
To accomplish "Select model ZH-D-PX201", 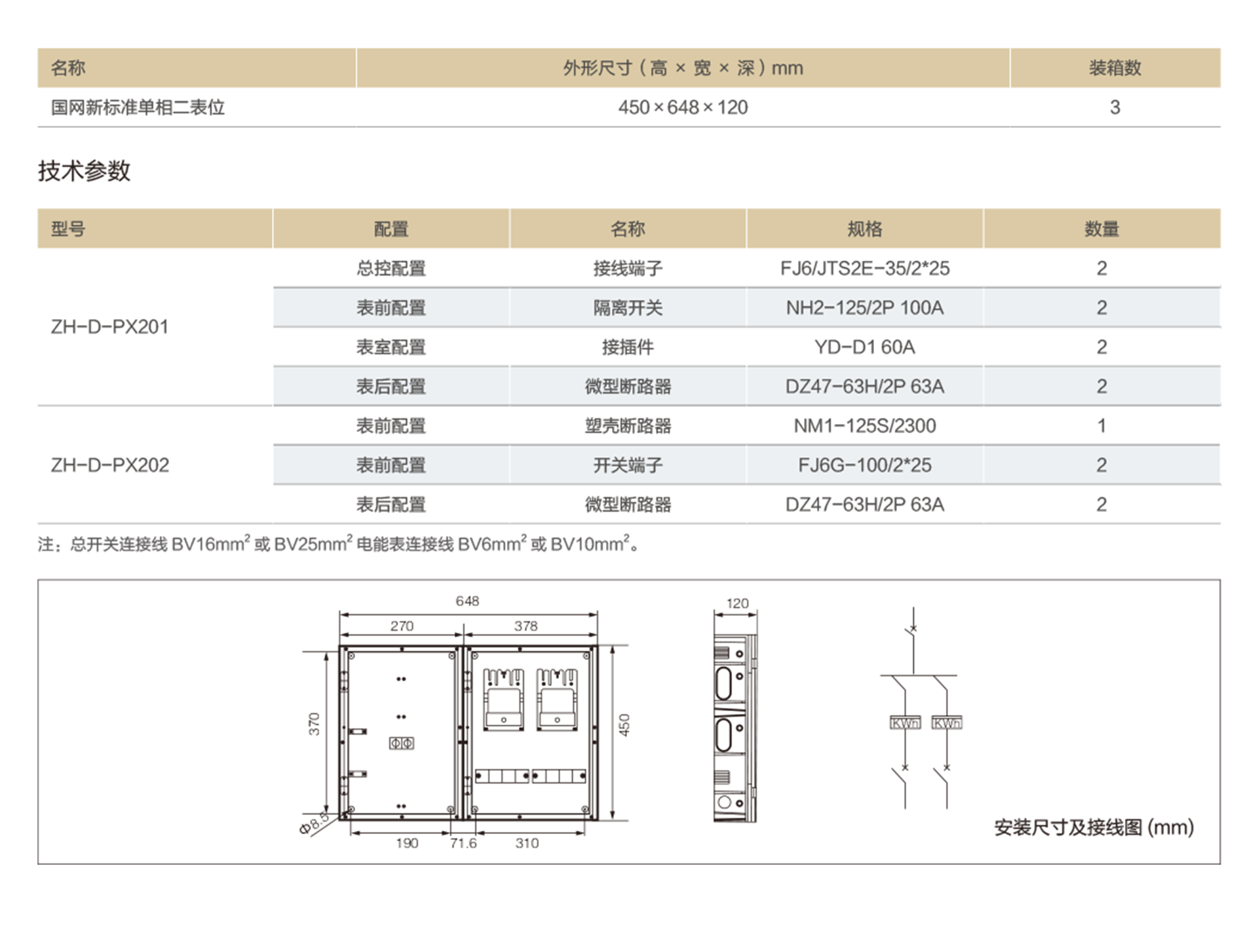I will pyautogui.click(x=109, y=326).
